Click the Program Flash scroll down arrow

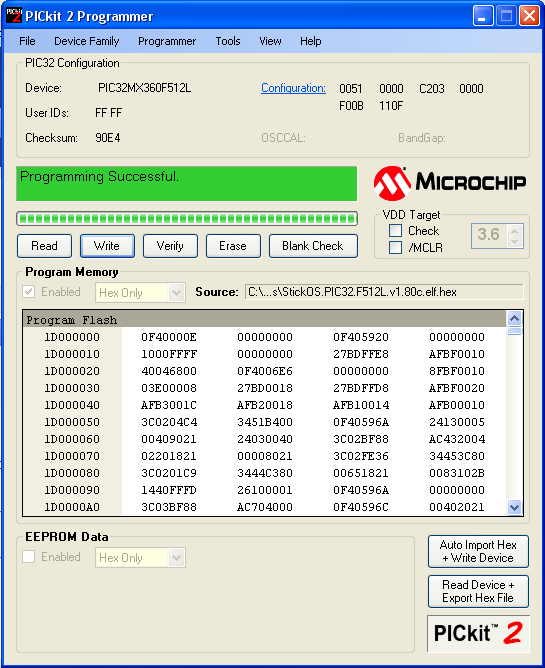(514, 507)
